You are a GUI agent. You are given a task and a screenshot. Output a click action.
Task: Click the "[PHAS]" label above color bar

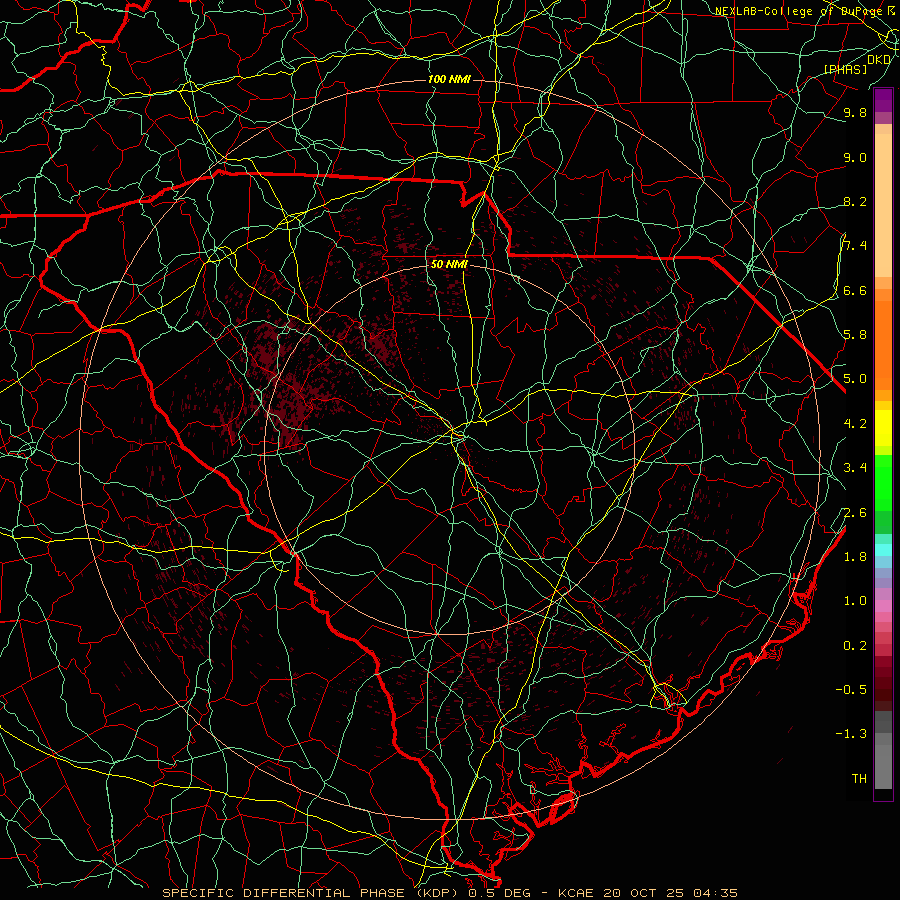pos(845,69)
